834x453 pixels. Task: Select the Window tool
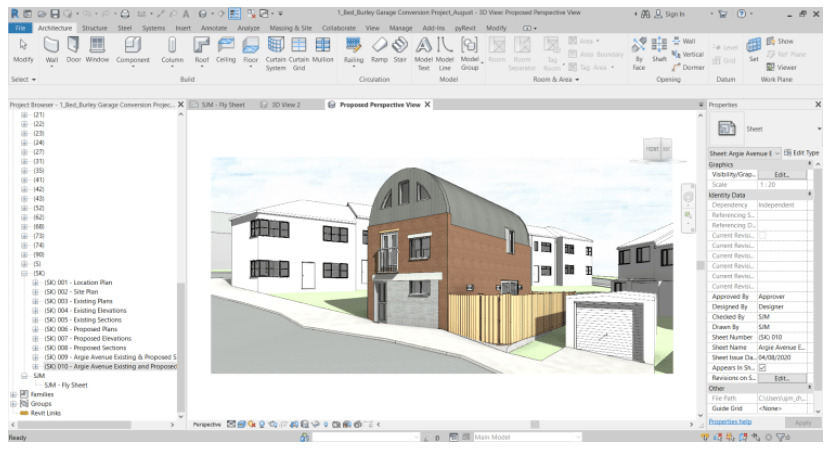(97, 51)
